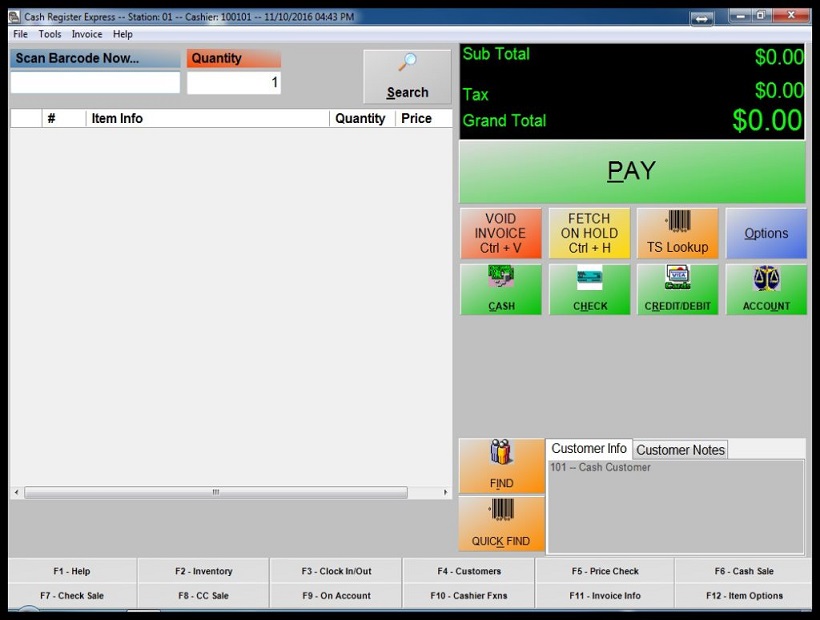The width and height of the screenshot is (820, 620).
Task: Open the ACCOUNT scales icon
Action: [766, 289]
